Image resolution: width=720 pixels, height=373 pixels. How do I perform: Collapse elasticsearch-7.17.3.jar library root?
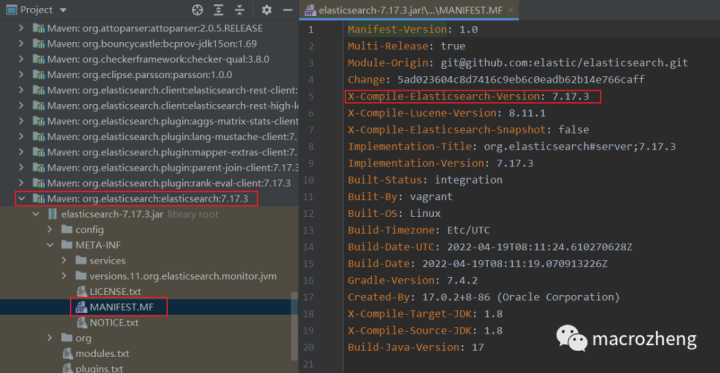click(36, 214)
